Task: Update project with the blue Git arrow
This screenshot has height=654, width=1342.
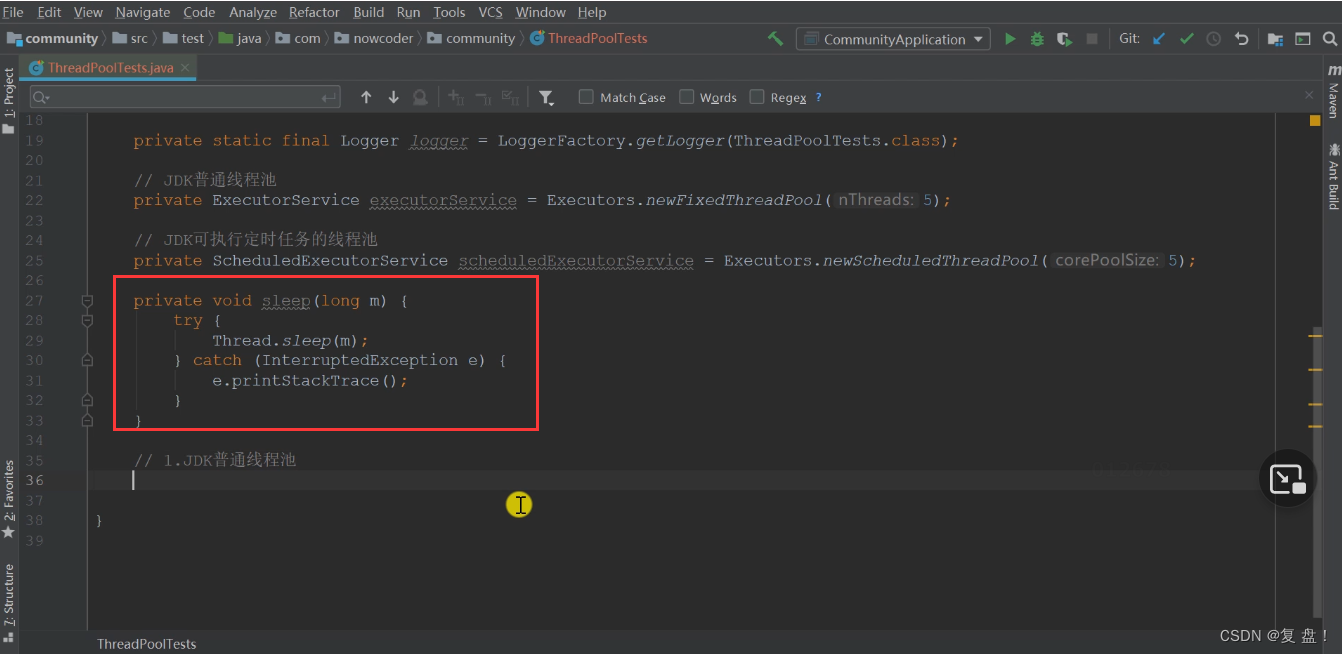Action: point(1159,39)
